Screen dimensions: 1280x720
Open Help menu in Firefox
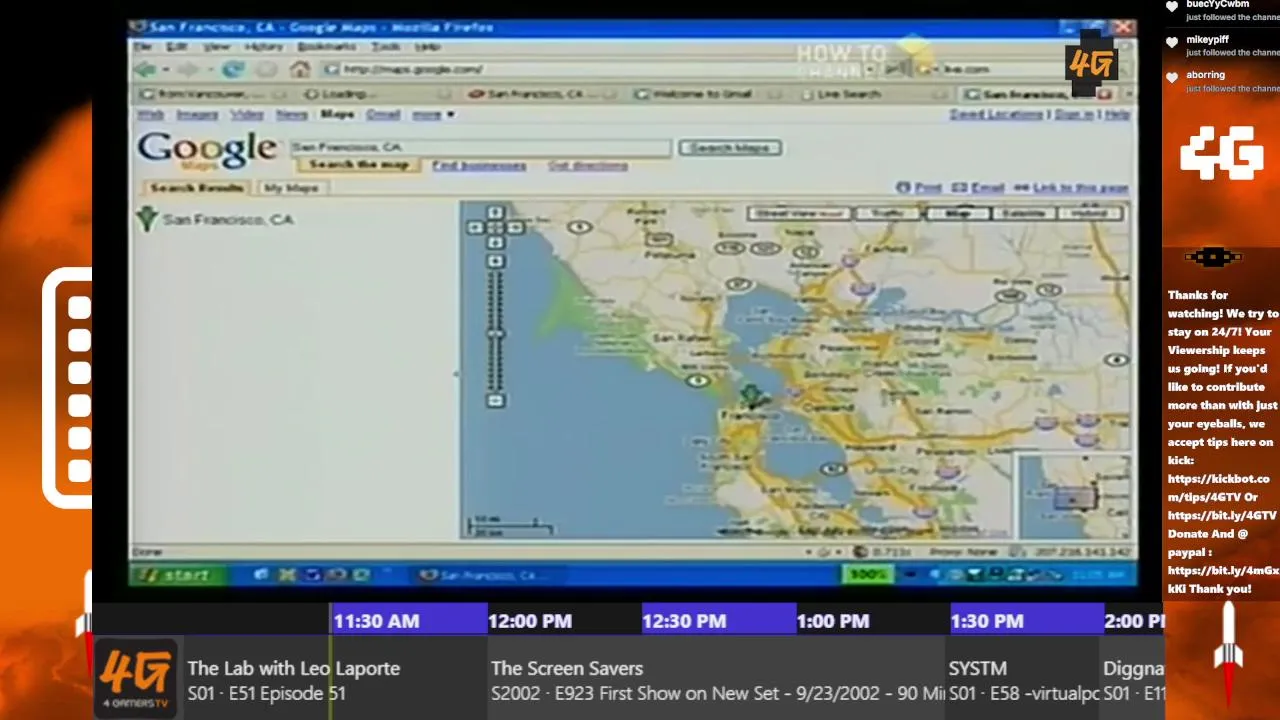pos(427,47)
